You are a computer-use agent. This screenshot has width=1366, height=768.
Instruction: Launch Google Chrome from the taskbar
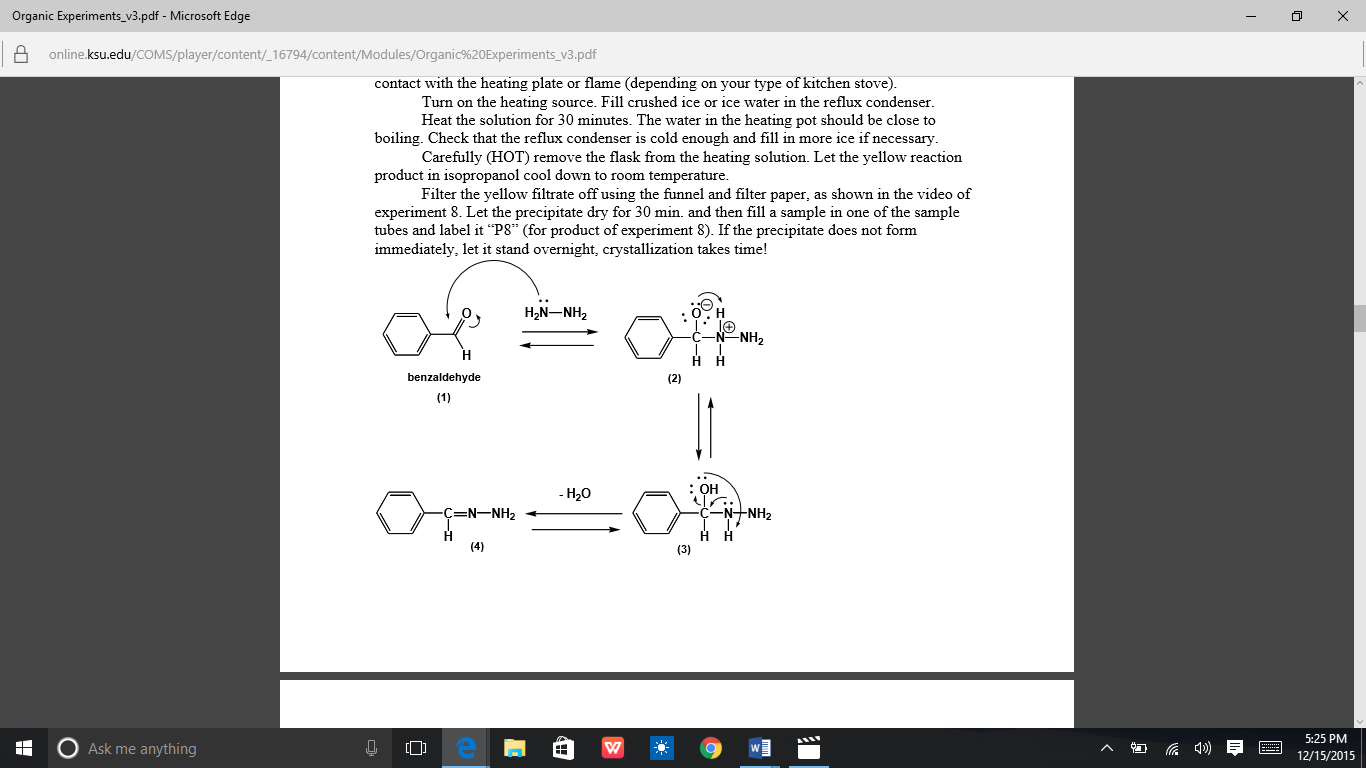[710, 748]
